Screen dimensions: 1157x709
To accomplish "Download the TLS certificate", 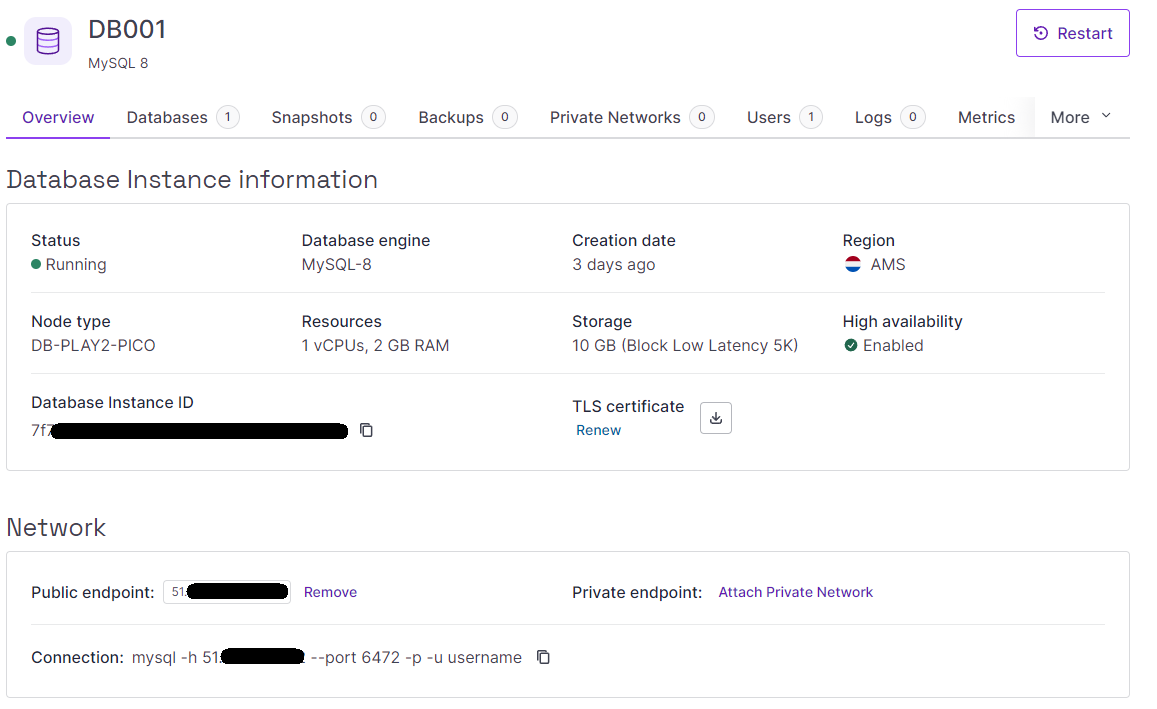I will click(x=715, y=417).
